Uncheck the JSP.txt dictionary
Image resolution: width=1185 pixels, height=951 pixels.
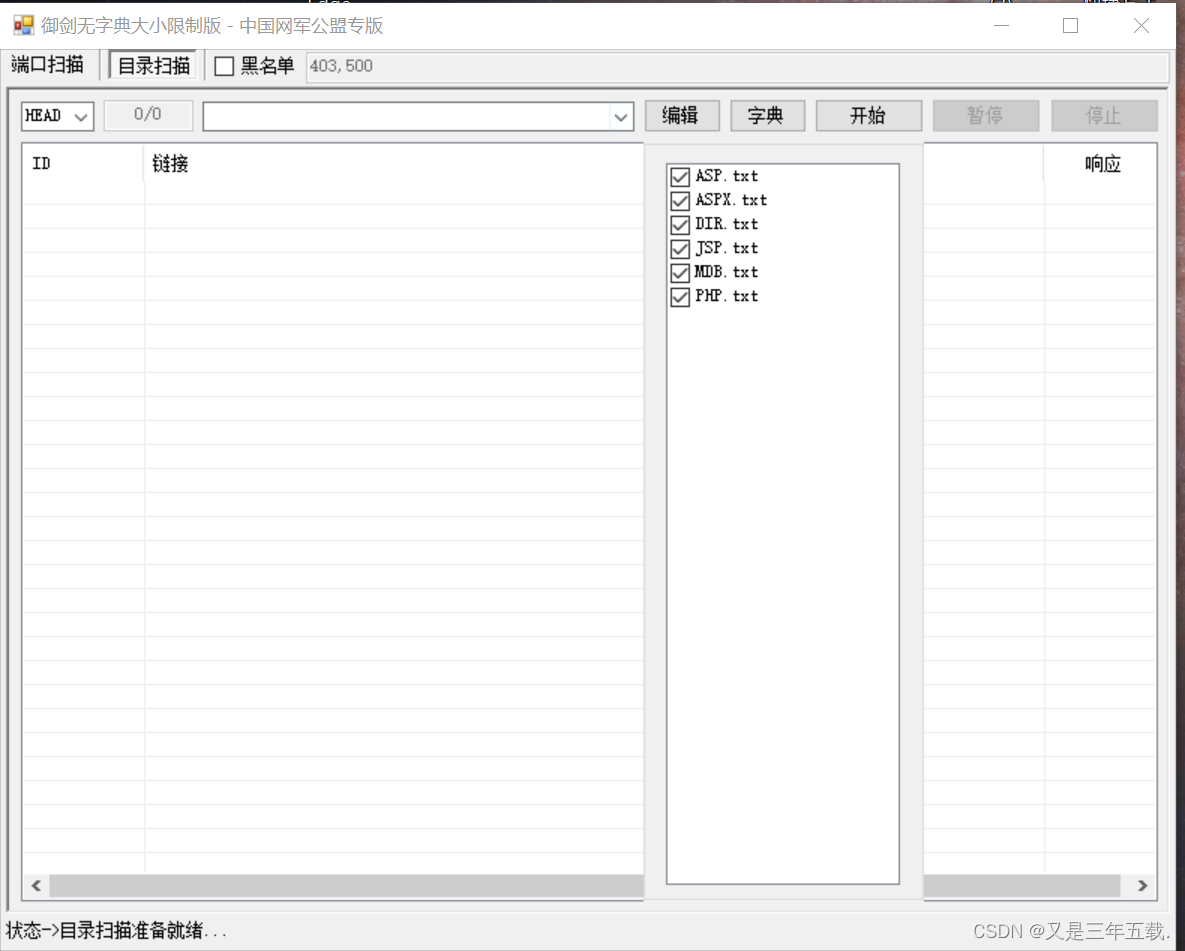point(680,249)
